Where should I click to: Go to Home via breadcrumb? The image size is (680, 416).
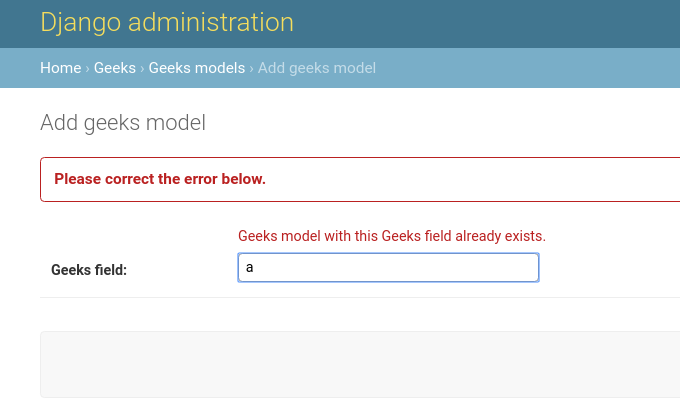[60, 68]
